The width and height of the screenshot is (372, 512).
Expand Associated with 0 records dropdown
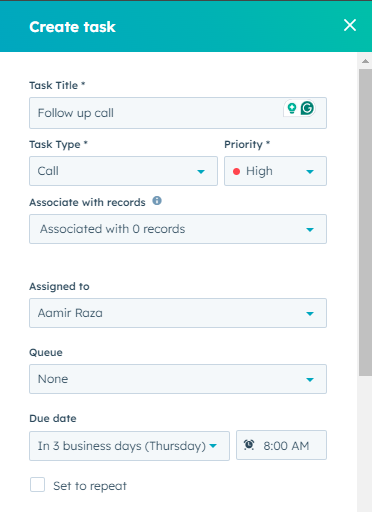point(178,229)
